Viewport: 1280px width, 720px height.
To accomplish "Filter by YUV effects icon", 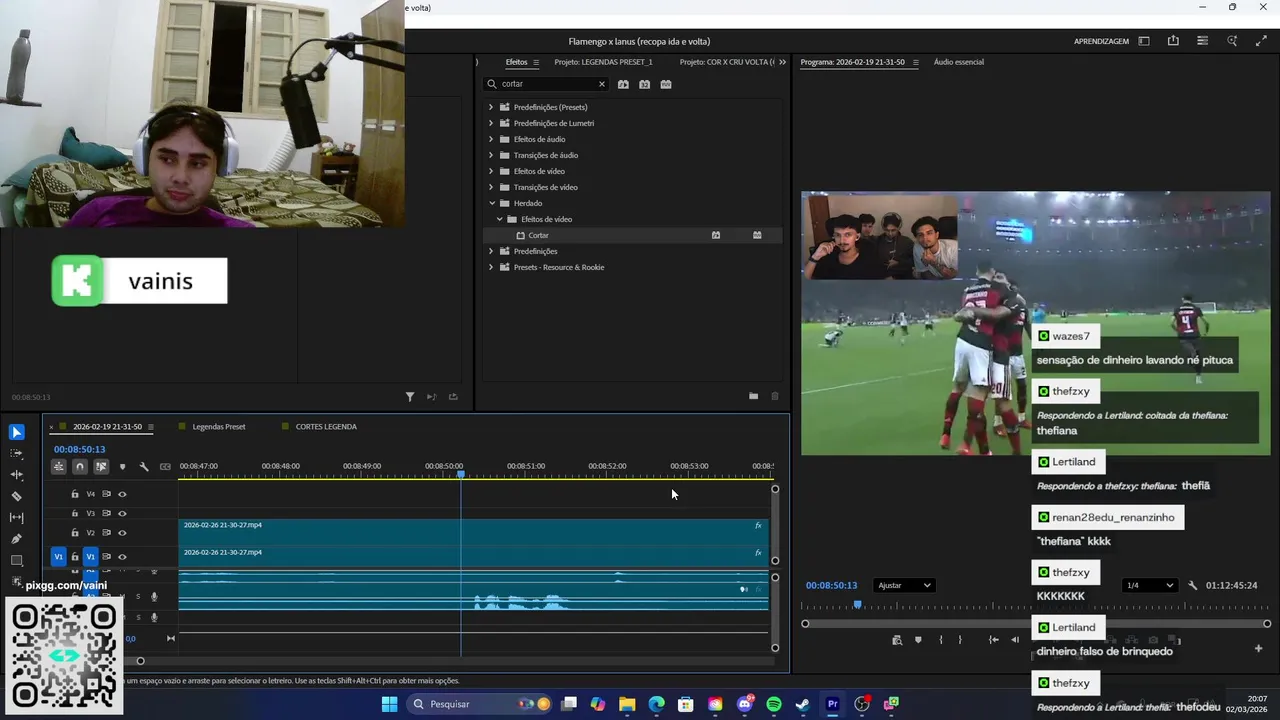I will tap(666, 84).
